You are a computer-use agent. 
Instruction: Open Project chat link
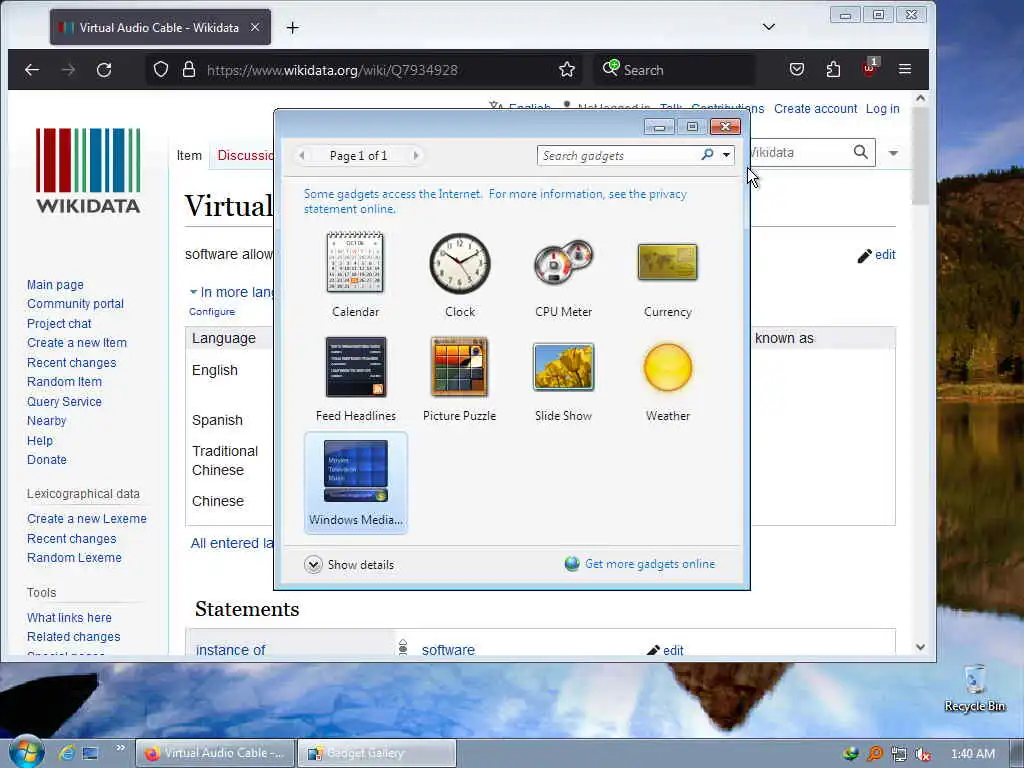pos(59,323)
